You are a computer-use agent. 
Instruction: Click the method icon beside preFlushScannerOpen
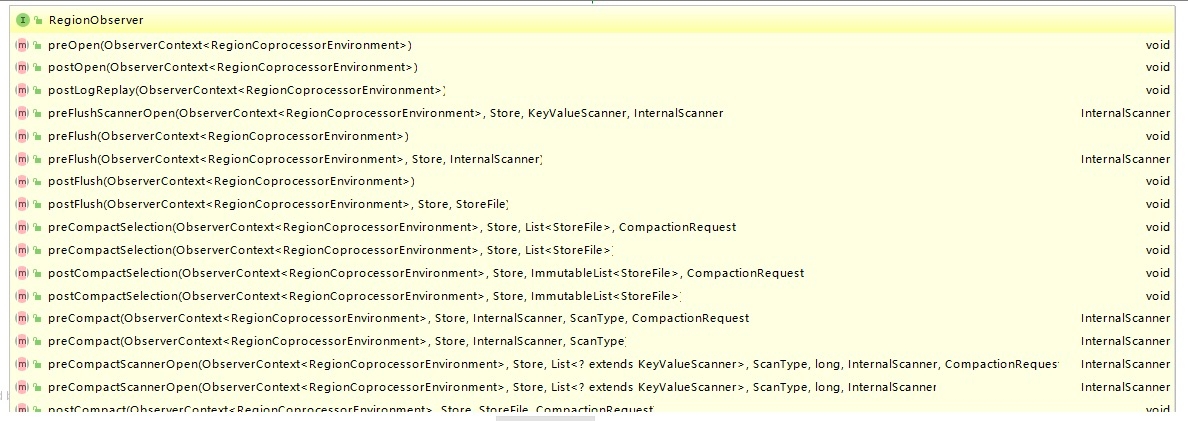22,113
